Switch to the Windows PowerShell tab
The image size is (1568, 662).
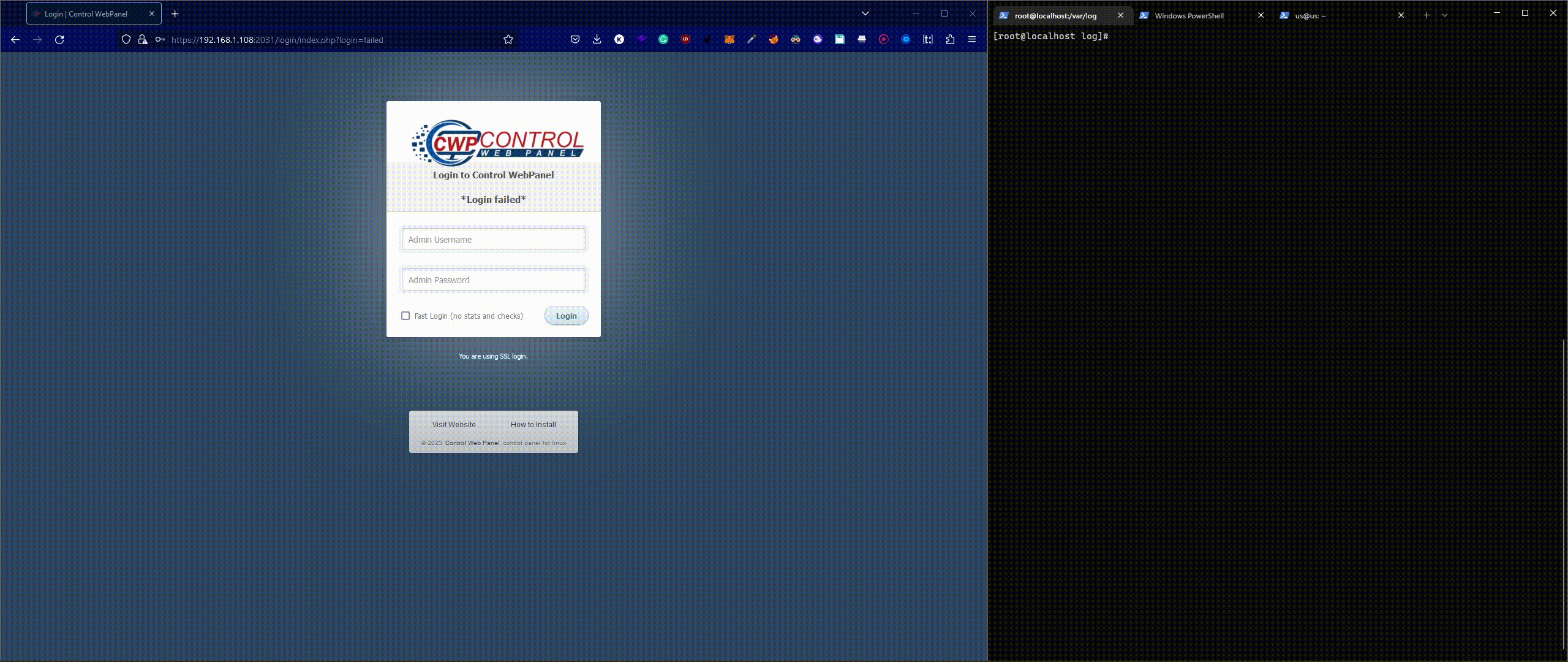pyautogui.click(x=1189, y=15)
